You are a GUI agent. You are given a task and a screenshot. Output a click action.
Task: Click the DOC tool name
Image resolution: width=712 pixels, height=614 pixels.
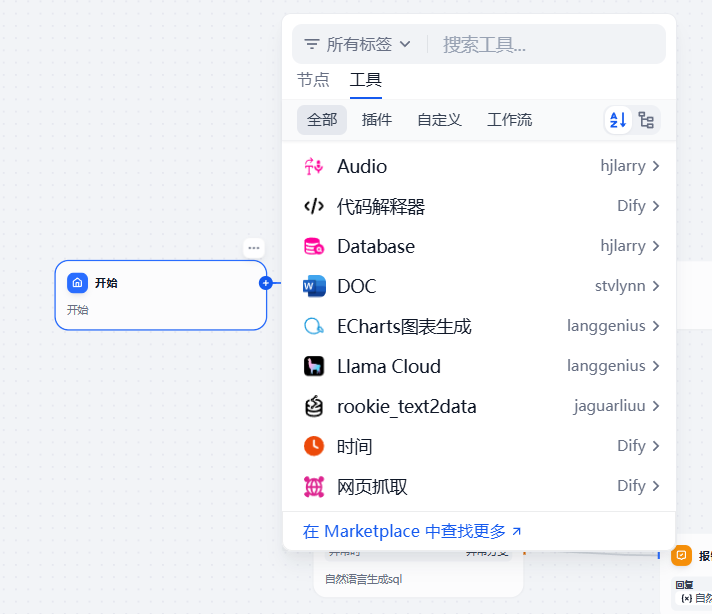pyautogui.click(x=357, y=286)
